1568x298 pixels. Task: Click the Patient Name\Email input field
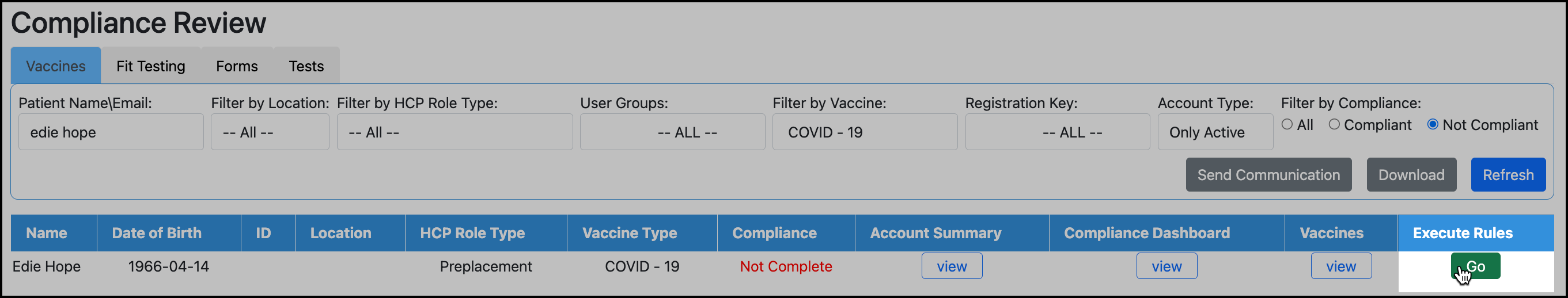pyautogui.click(x=111, y=132)
